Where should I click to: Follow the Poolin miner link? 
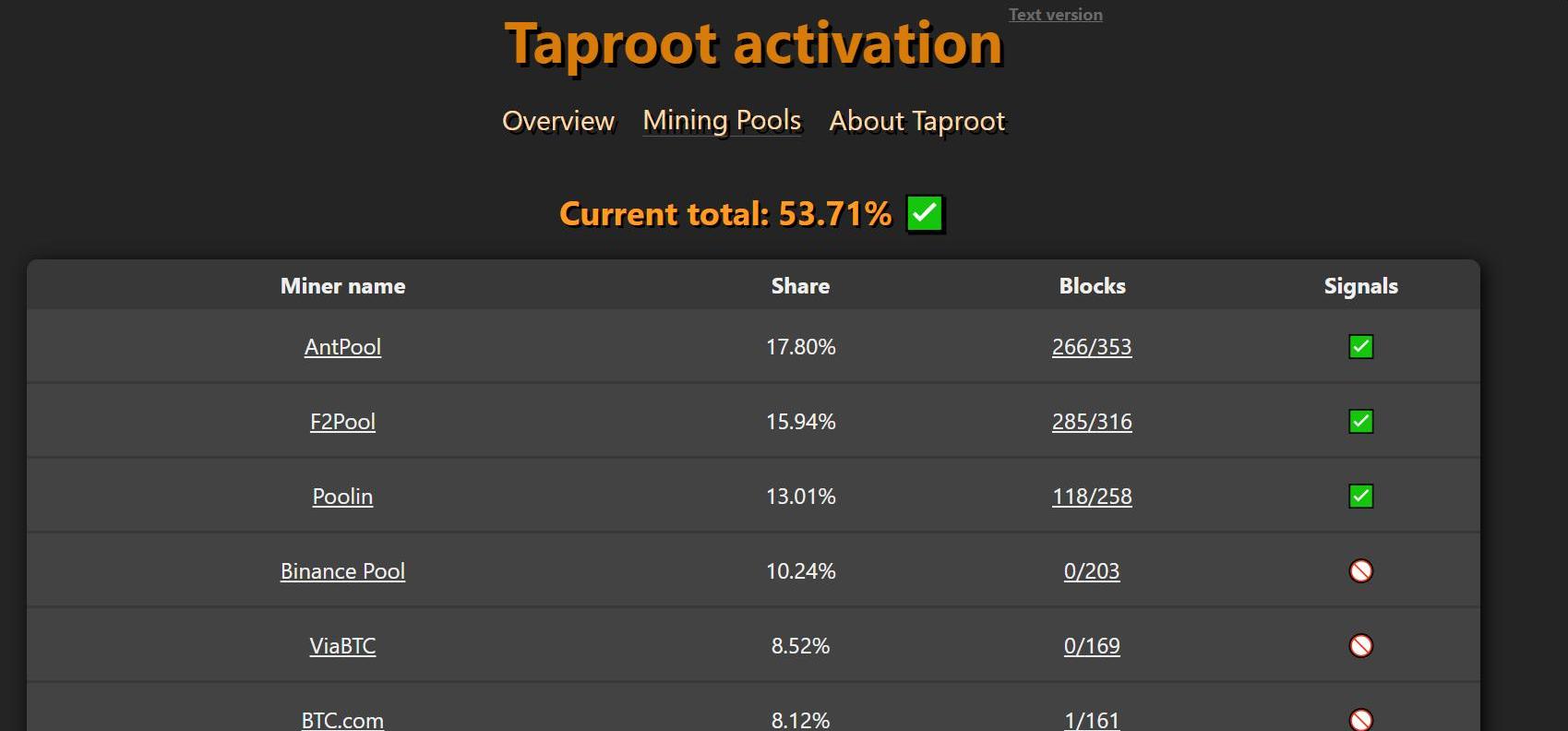342,497
